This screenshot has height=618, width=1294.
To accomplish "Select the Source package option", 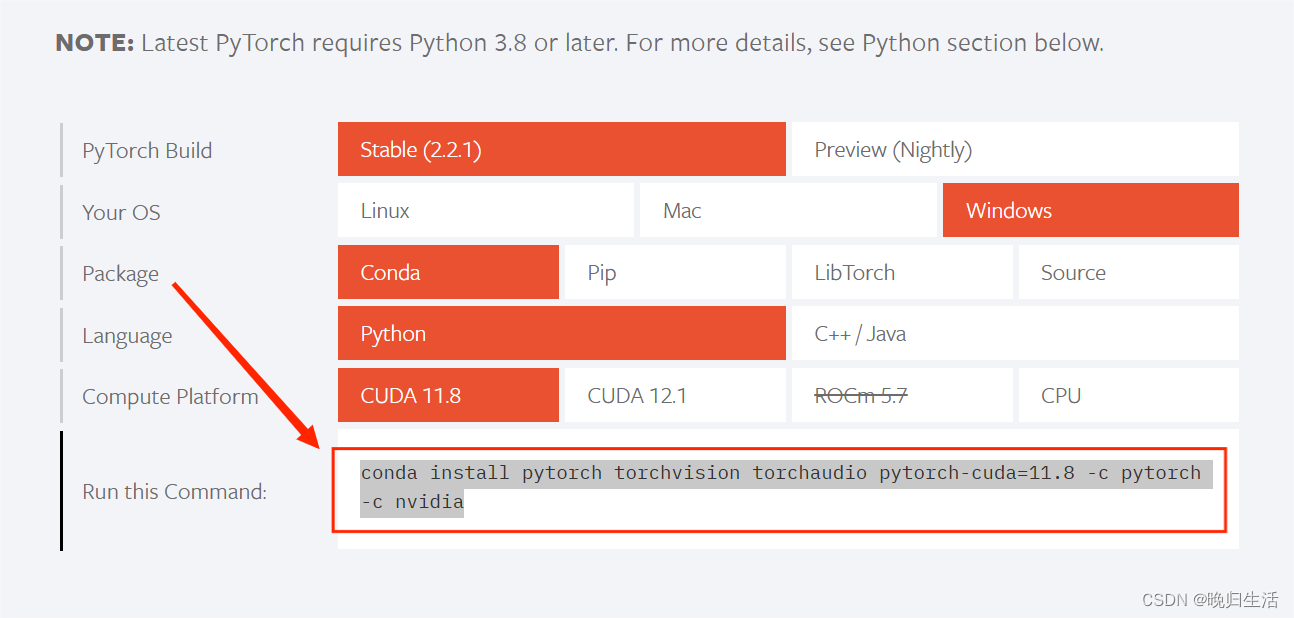I will (1129, 272).
